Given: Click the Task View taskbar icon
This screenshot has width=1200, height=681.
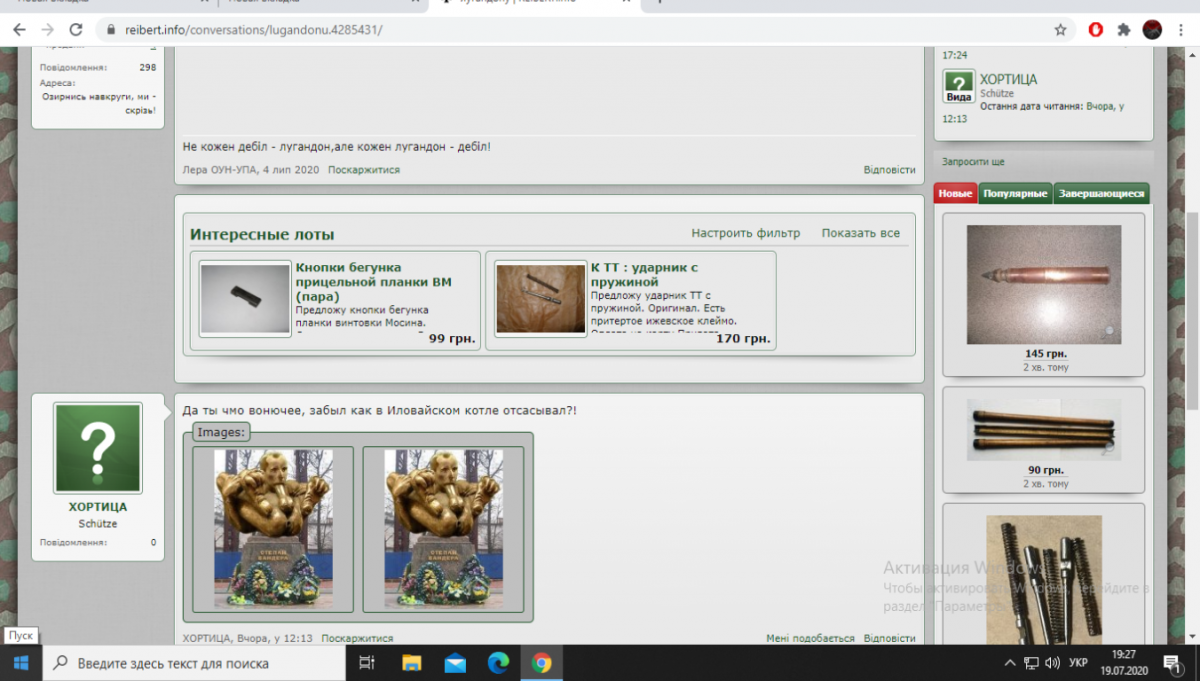Looking at the screenshot, I should [x=367, y=663].
